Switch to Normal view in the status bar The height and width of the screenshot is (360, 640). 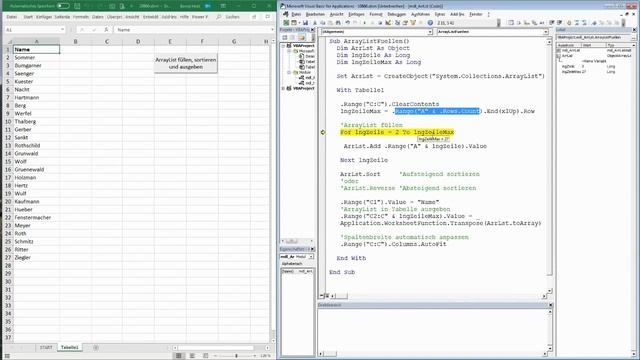[x=178, y=356]
